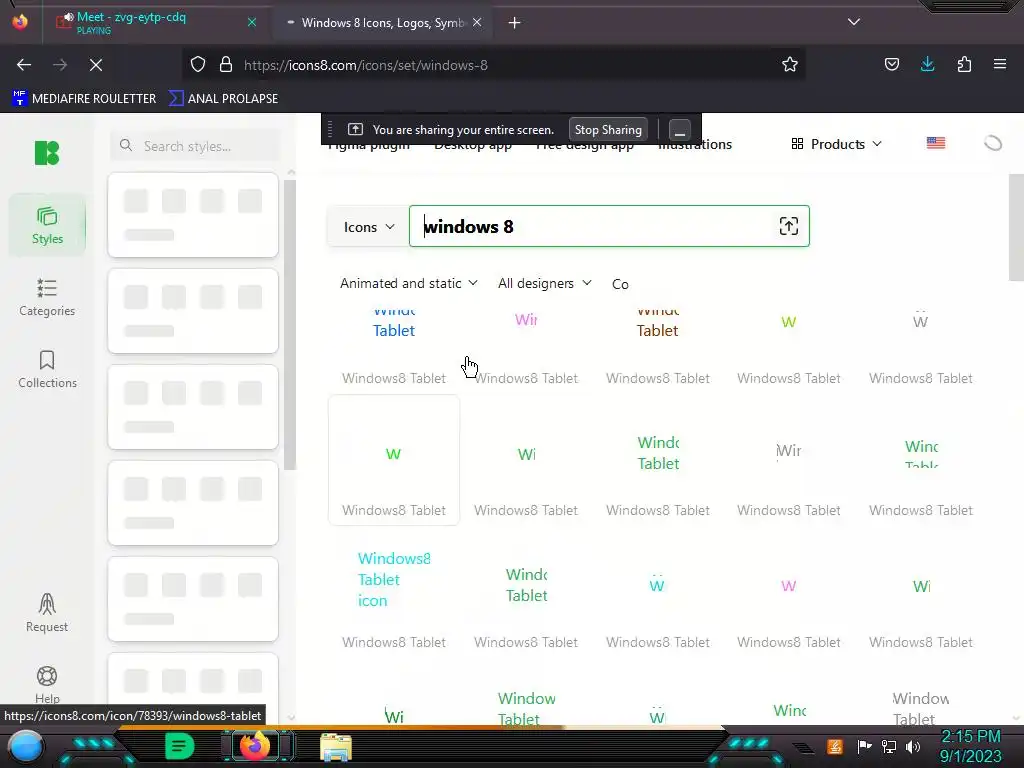Click the site padlock security icon
Screen dimensions: 1024x768
click(x=226, y=65)
